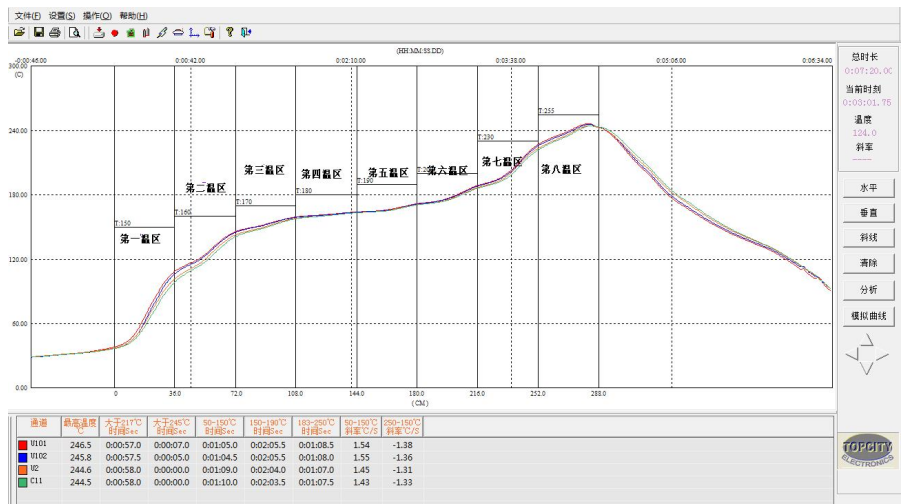Select the blue axis settings icon

[x=194, y=32]
